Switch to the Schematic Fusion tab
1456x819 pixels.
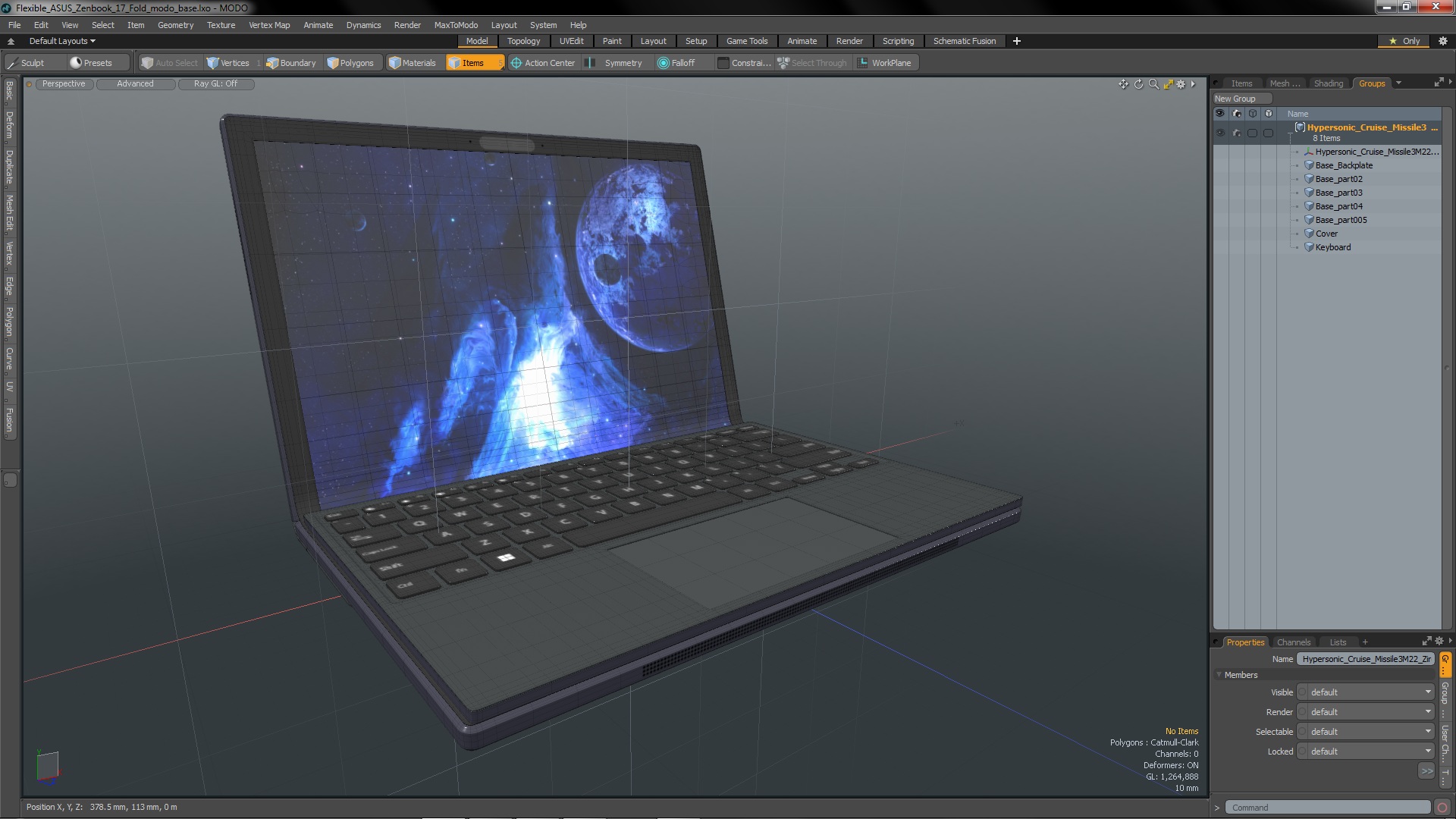(x=965, y=41)
